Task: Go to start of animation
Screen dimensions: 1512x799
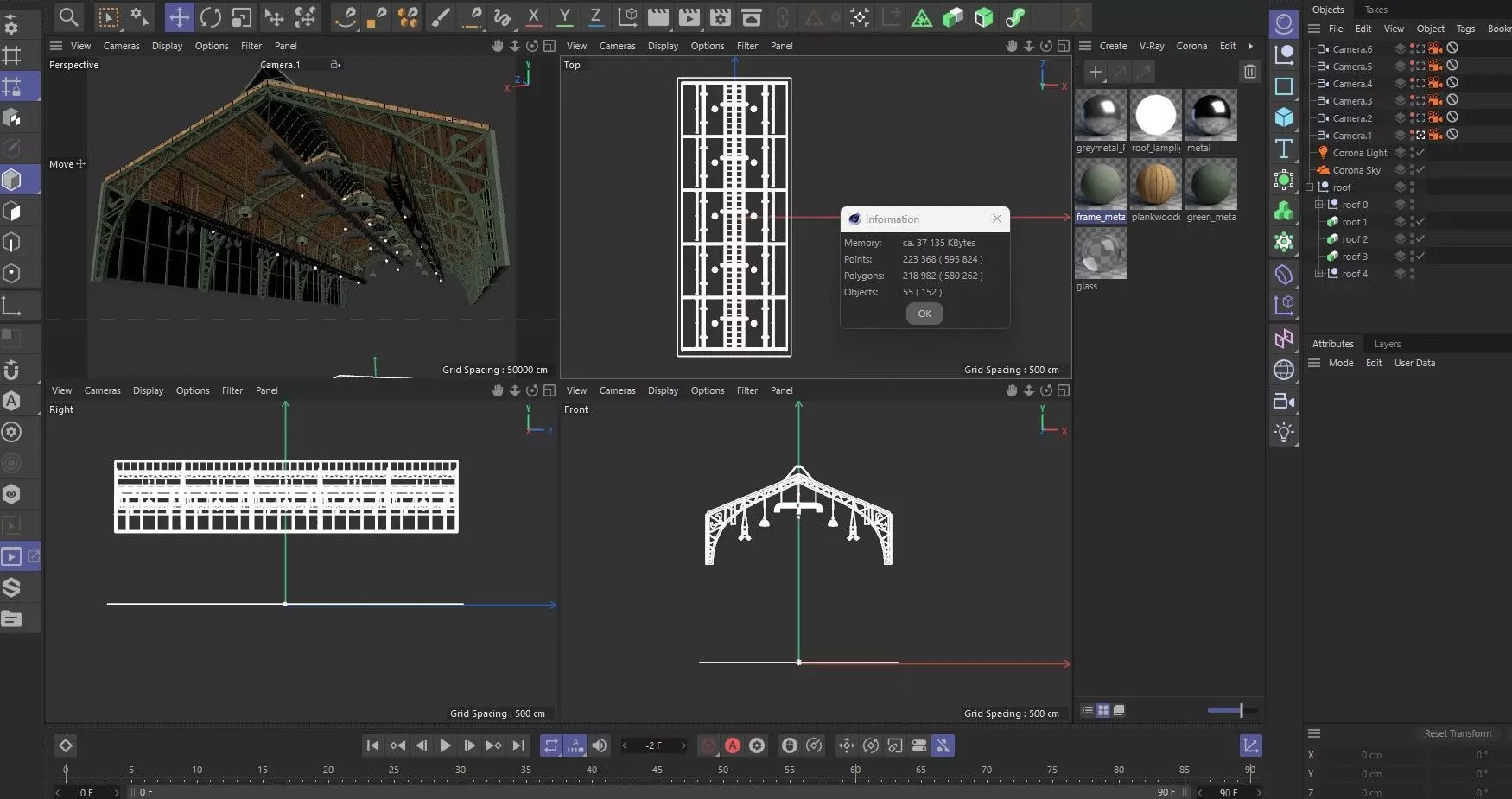Action: 372,745
